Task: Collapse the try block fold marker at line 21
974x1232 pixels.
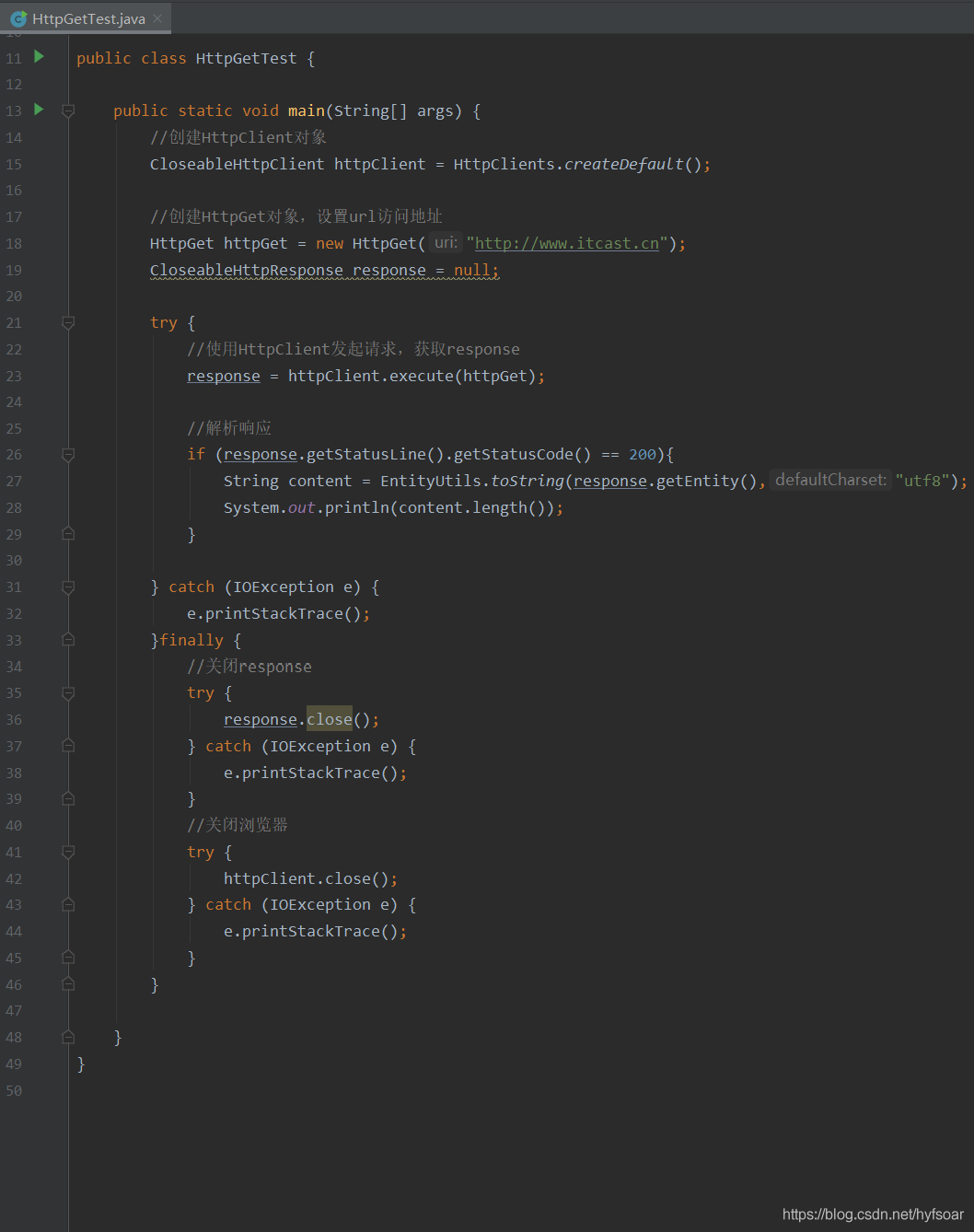Action: [x=68, y=322]
